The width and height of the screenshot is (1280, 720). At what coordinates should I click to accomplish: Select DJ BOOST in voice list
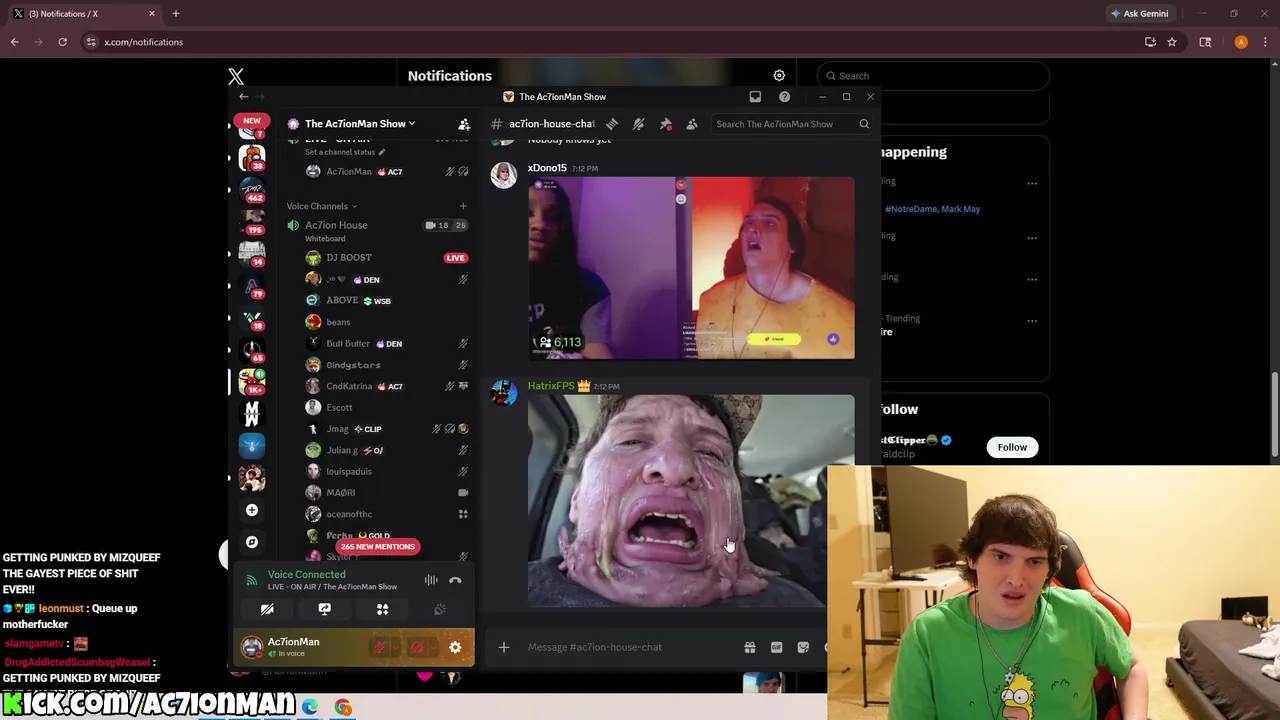pos(348,258)
